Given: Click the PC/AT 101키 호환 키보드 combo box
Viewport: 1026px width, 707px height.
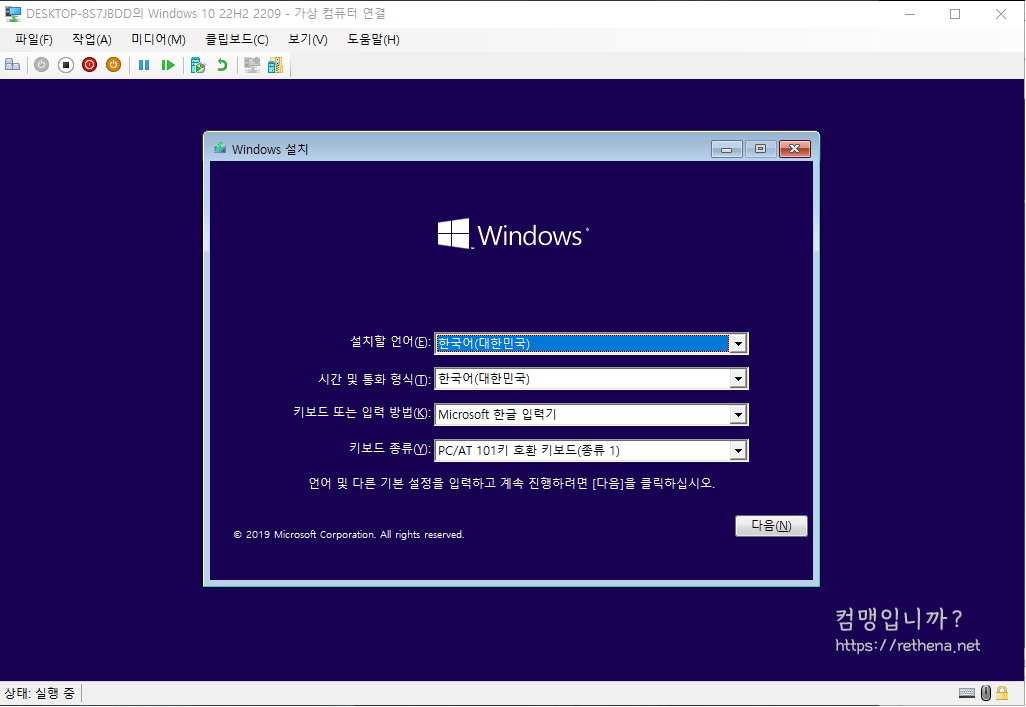Looking at the screenshot, I should [591, 450].
